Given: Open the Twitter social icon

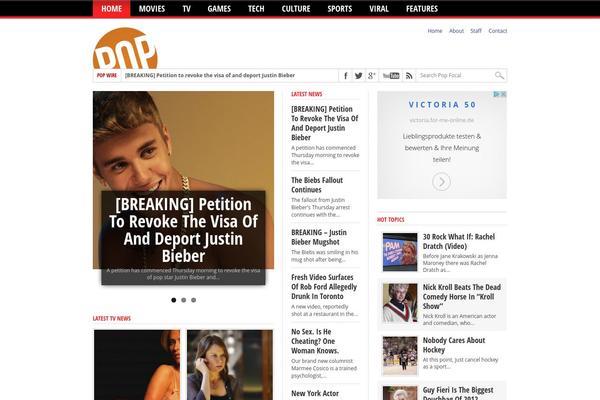Looking at the screenshot, I should [x=359, y=75].
